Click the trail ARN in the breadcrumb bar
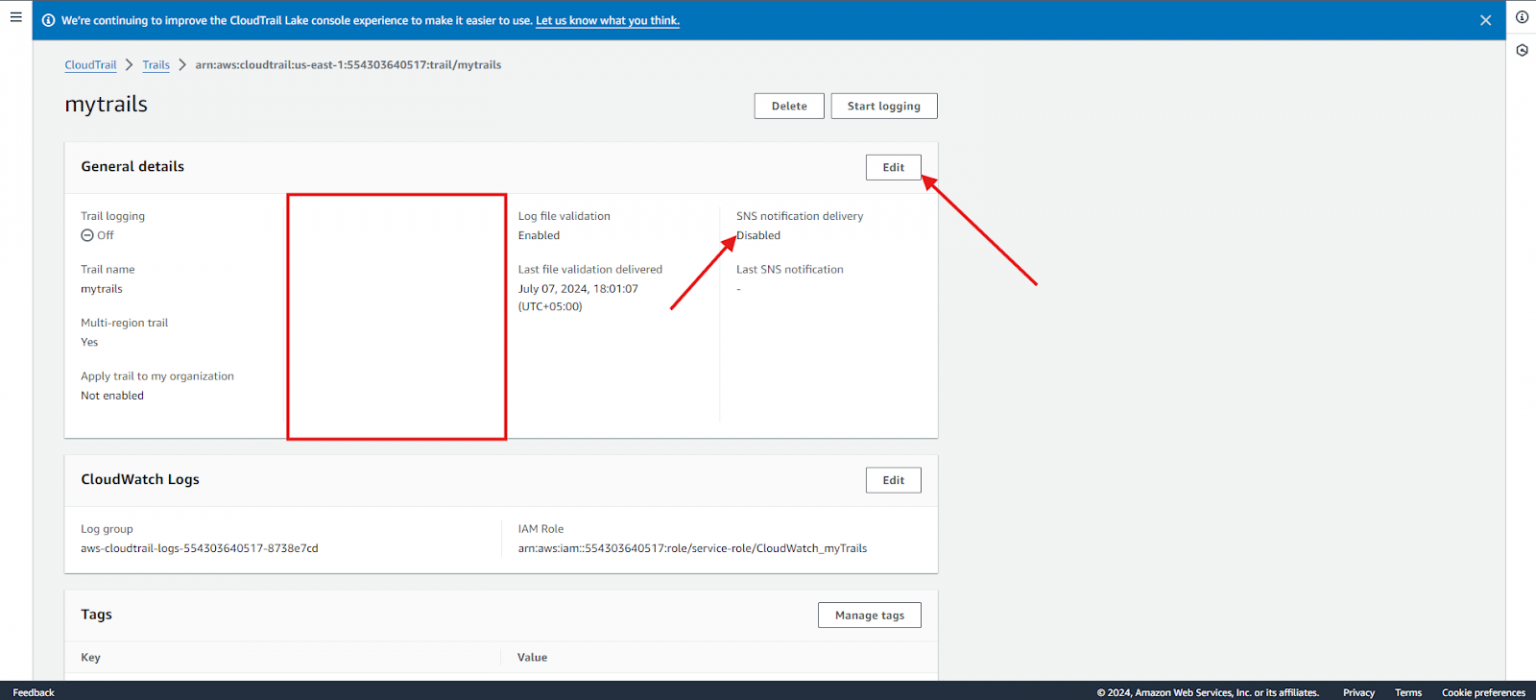The height and width of the screenshot is (700, 1536). [349, 64]
